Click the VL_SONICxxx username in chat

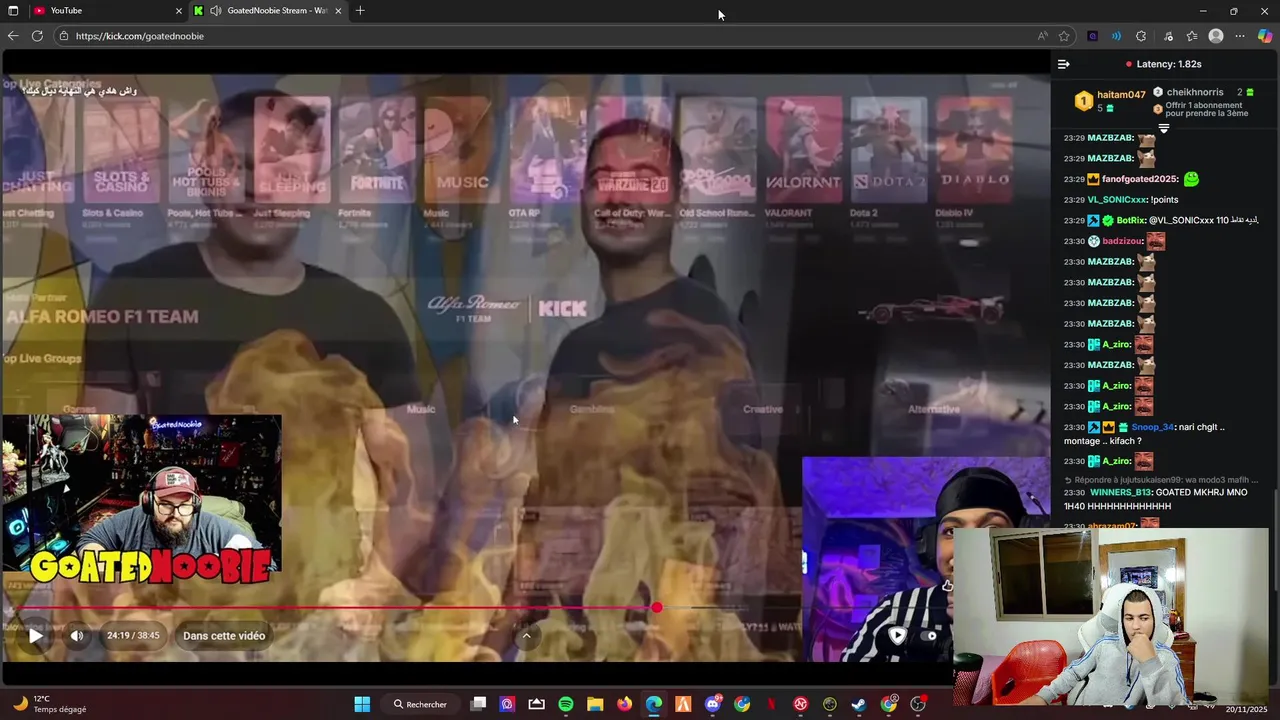coord(1117,200)
